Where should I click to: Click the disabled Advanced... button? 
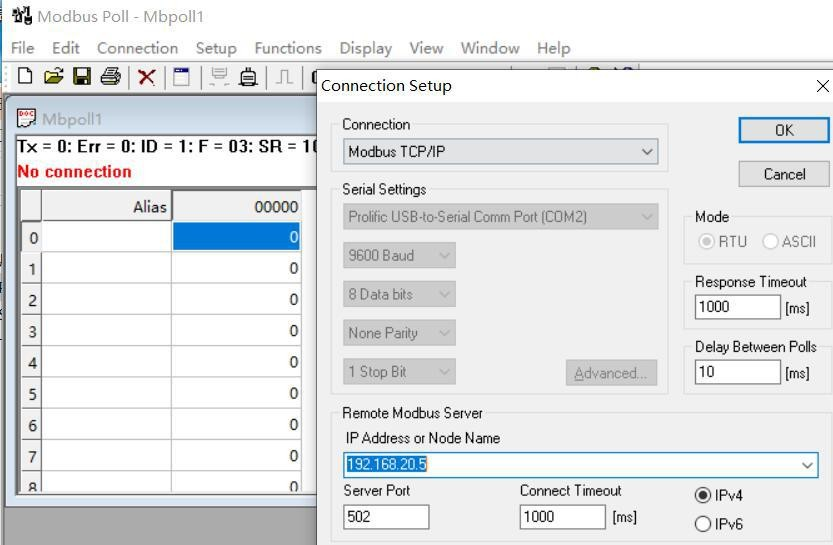tap(611, 373)
